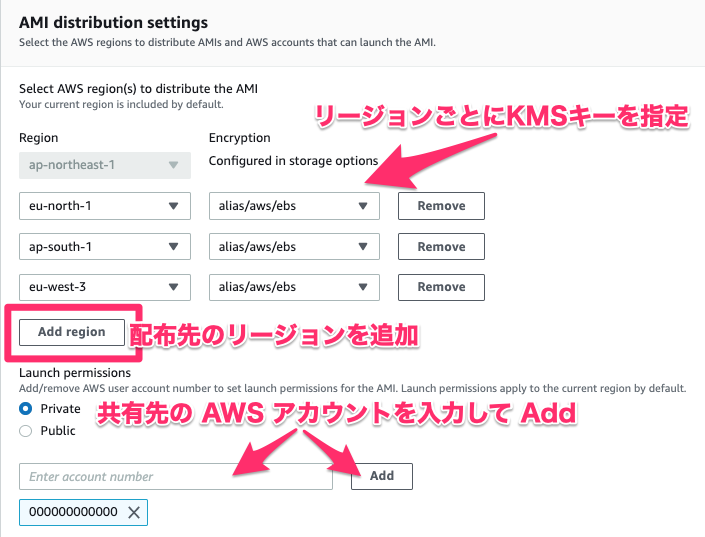This screenshot has height=537, width=705.
Task: Remove the eu-west-3 region row
Action: point(441,287)
